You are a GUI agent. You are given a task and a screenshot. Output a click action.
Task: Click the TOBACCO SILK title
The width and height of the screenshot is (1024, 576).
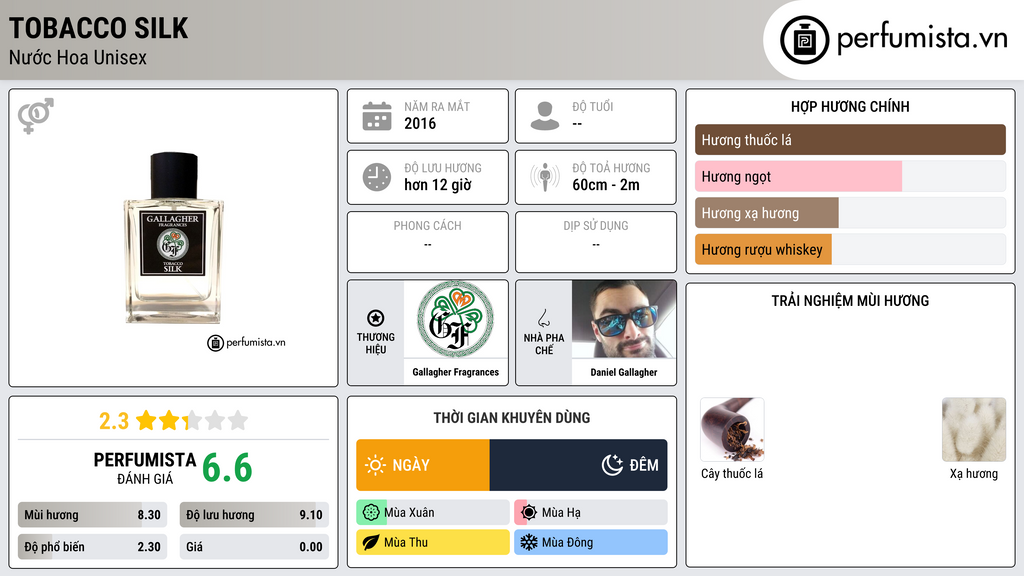[99, 28]
